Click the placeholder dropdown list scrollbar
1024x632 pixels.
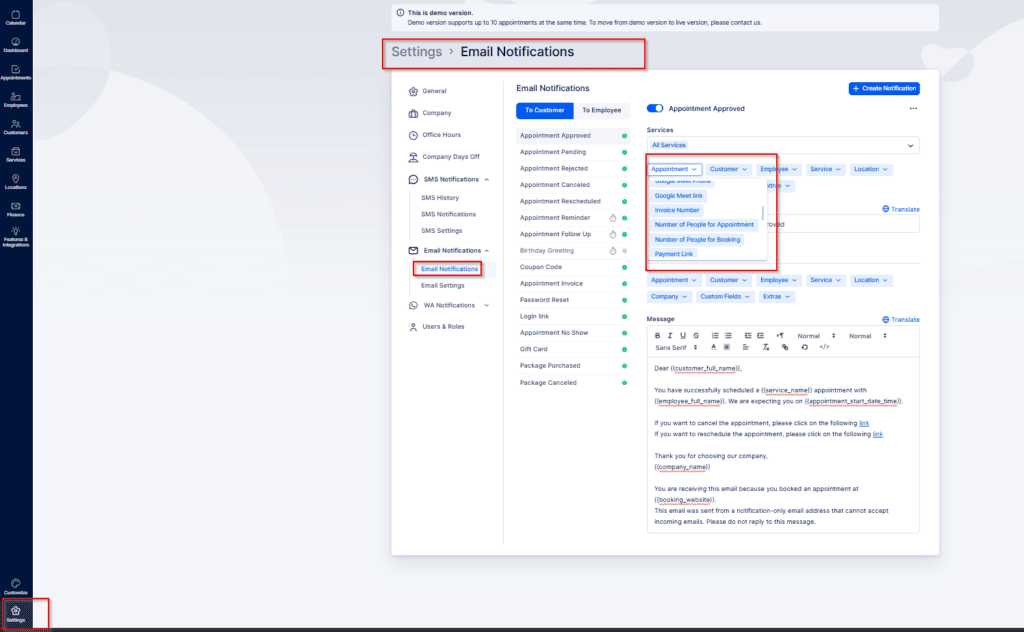tap(763, 213)
